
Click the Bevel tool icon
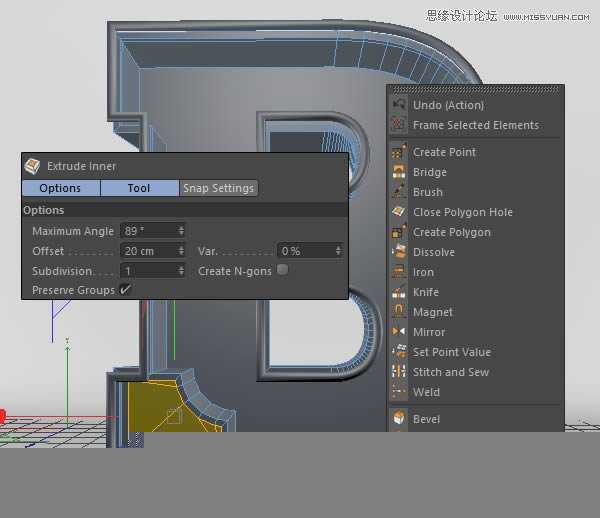399,419
